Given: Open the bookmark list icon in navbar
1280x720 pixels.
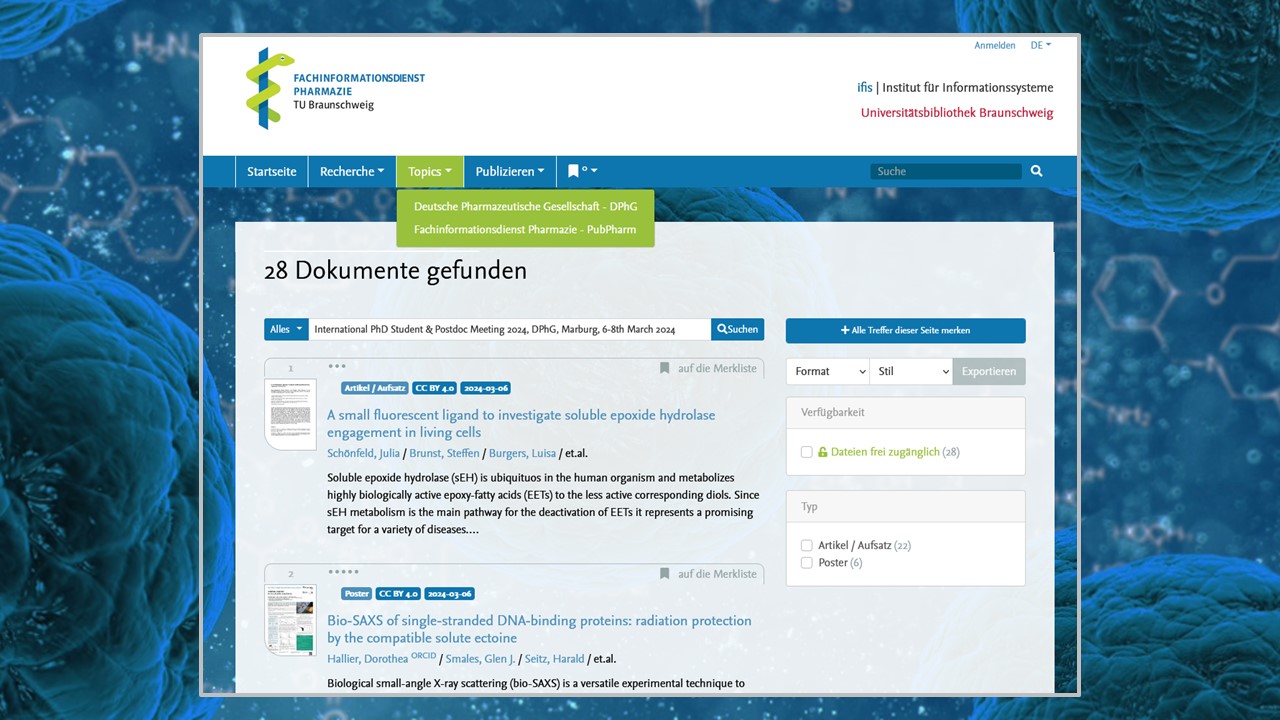Looking at the screenshot, I should pos(581,171).
